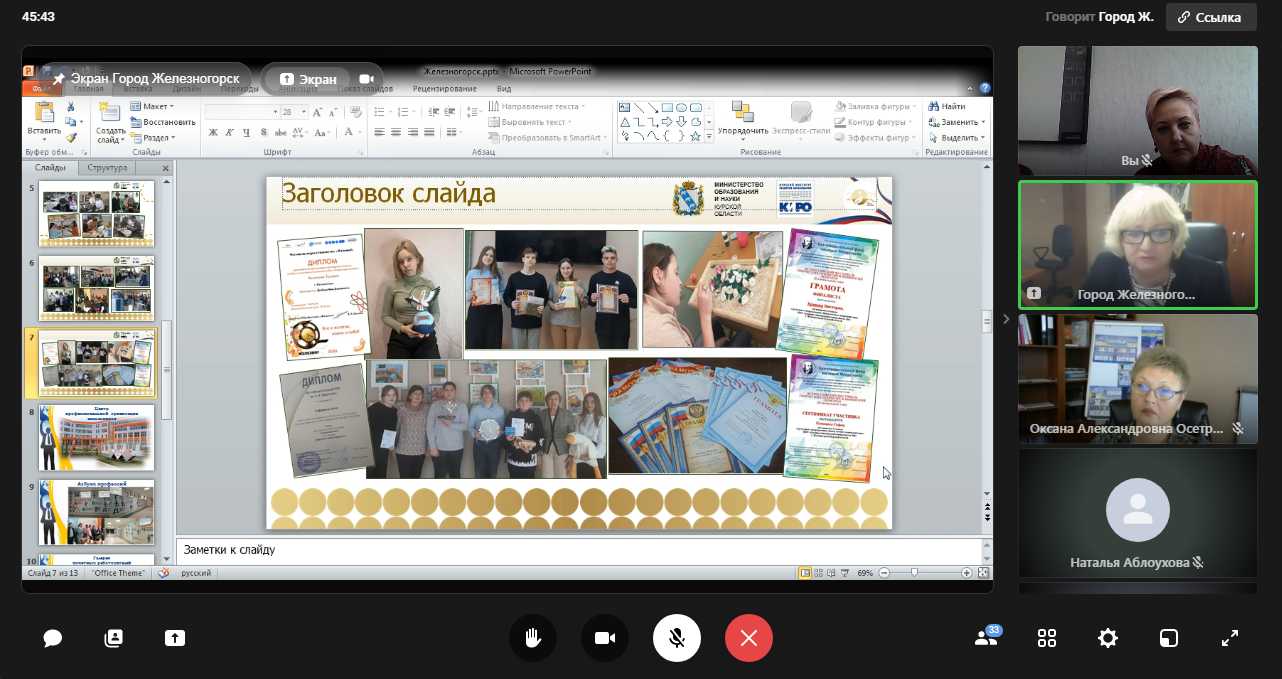Select slide 8 thumbnail
The image size is (1282, 679).
click(97, 438)
